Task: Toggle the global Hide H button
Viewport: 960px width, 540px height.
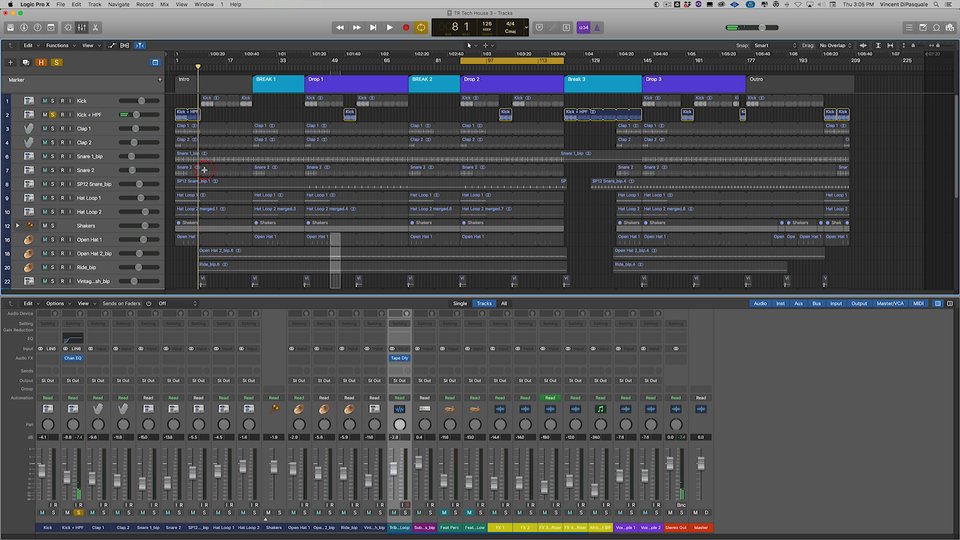Action: point(41,62)
